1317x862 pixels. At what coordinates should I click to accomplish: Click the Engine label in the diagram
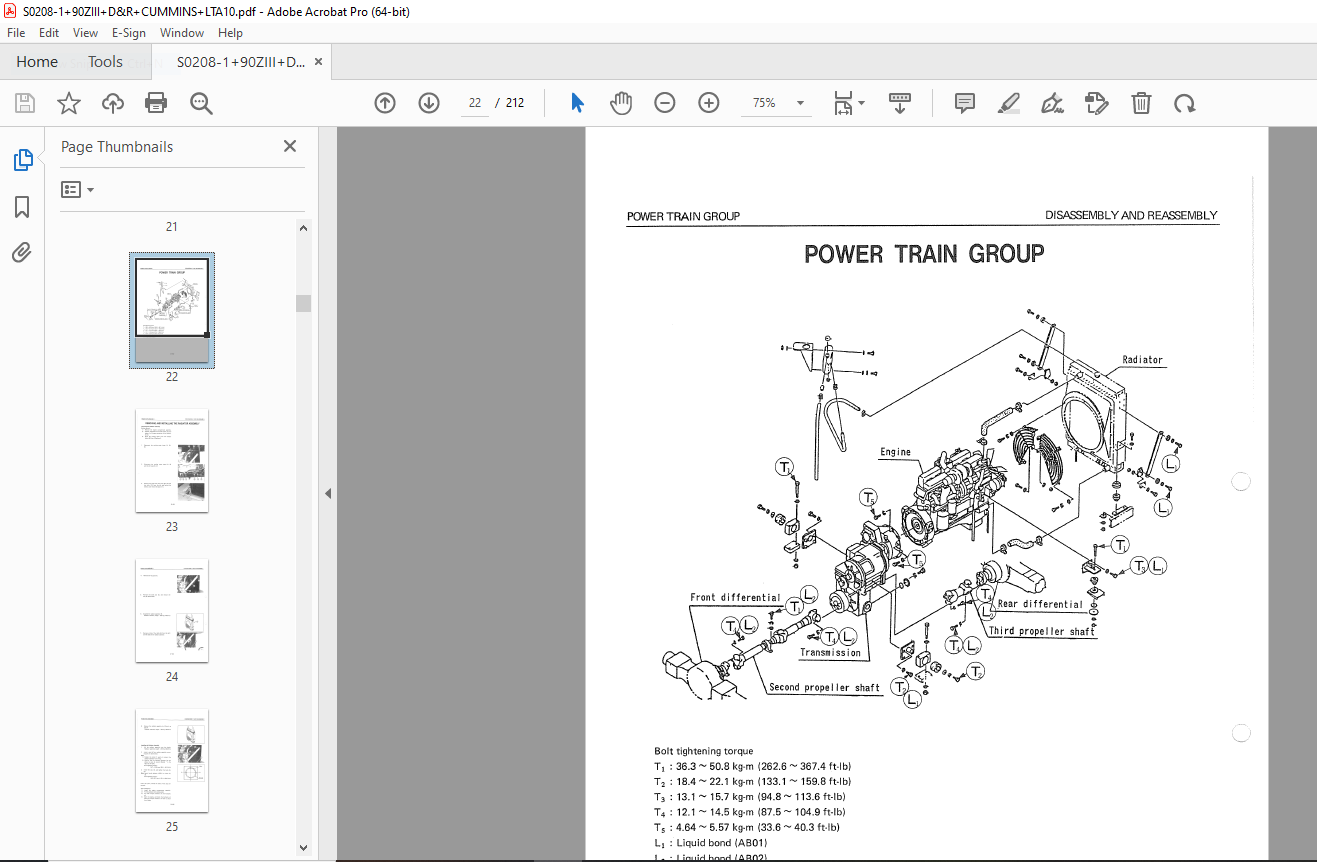point(895,452)
